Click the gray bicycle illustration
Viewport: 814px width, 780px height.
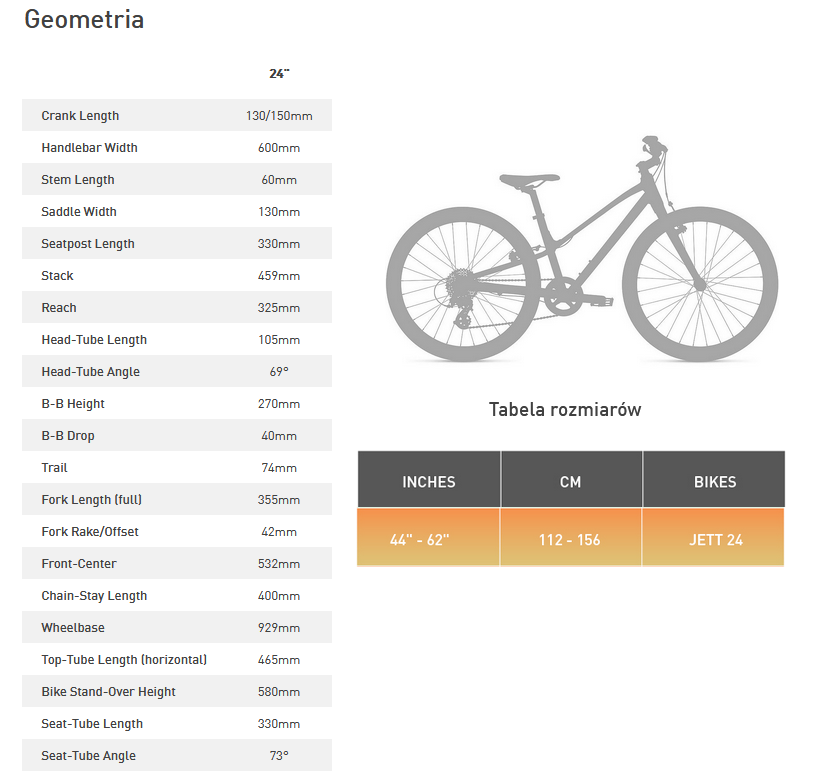pyautogui.click(x=581, y=249)
